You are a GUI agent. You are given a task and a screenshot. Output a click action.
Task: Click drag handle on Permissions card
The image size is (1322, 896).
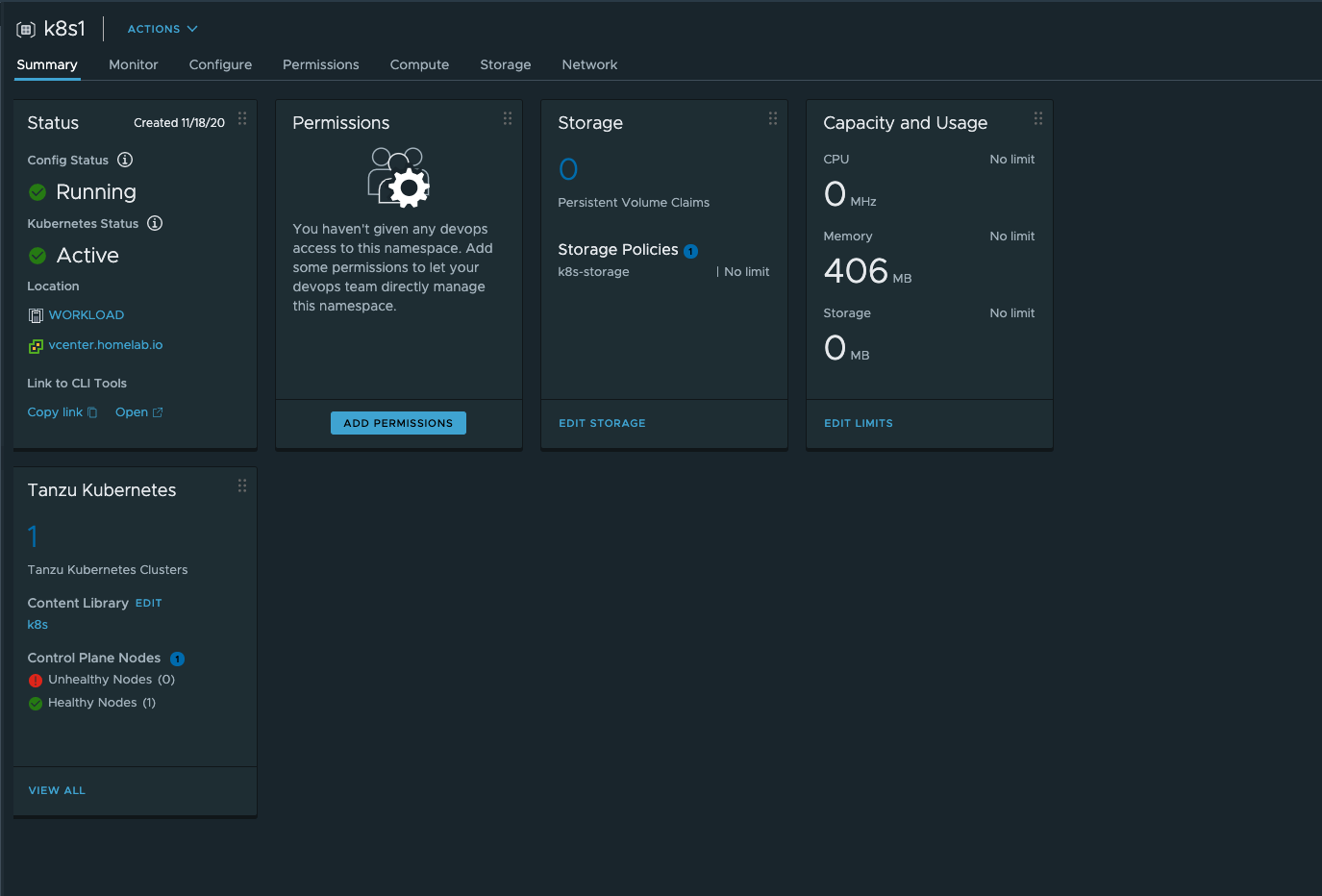click(x=508, y=118)
